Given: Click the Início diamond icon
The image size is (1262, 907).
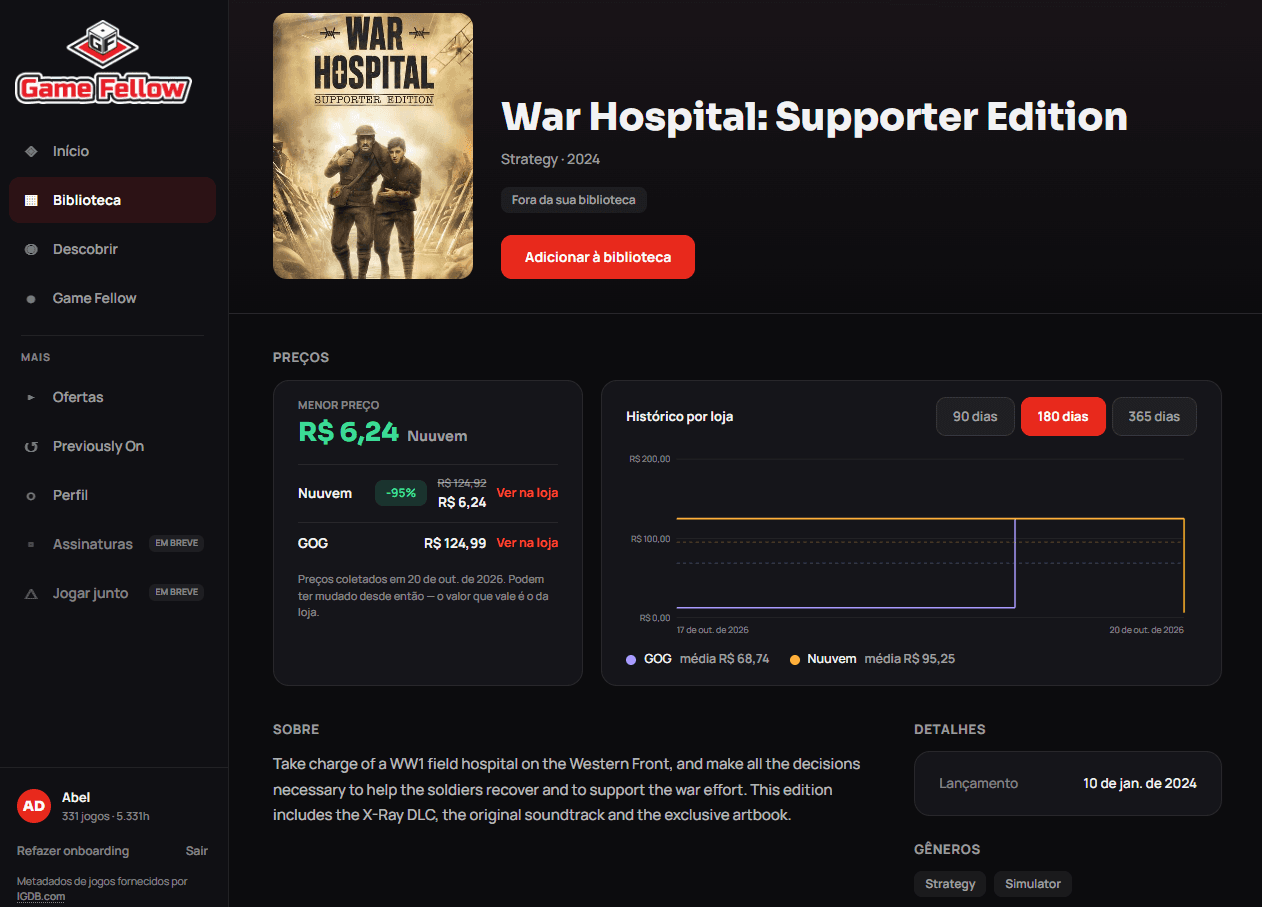Looking at the screenshot, I should 31,151.
